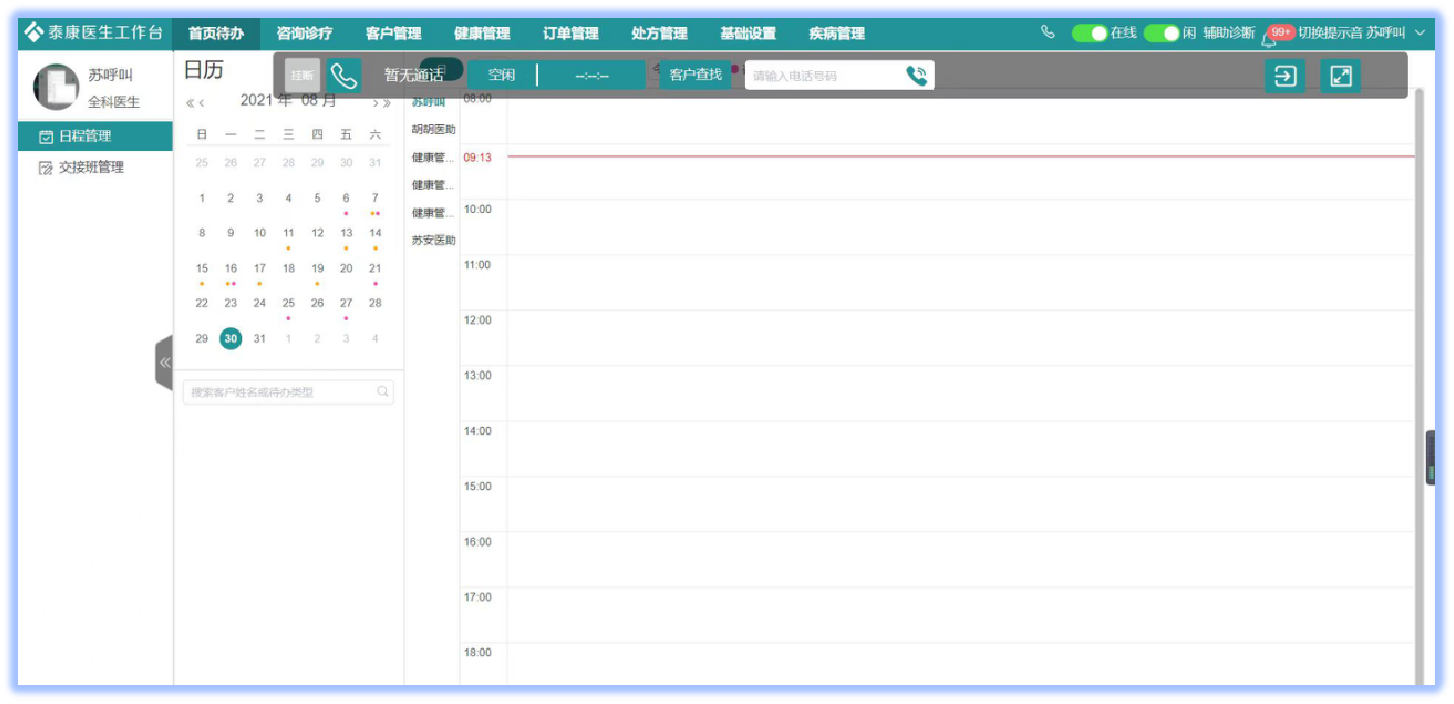Advance to next year with » calendar arrow
1454x704 pixels.
tap(387, 103)
